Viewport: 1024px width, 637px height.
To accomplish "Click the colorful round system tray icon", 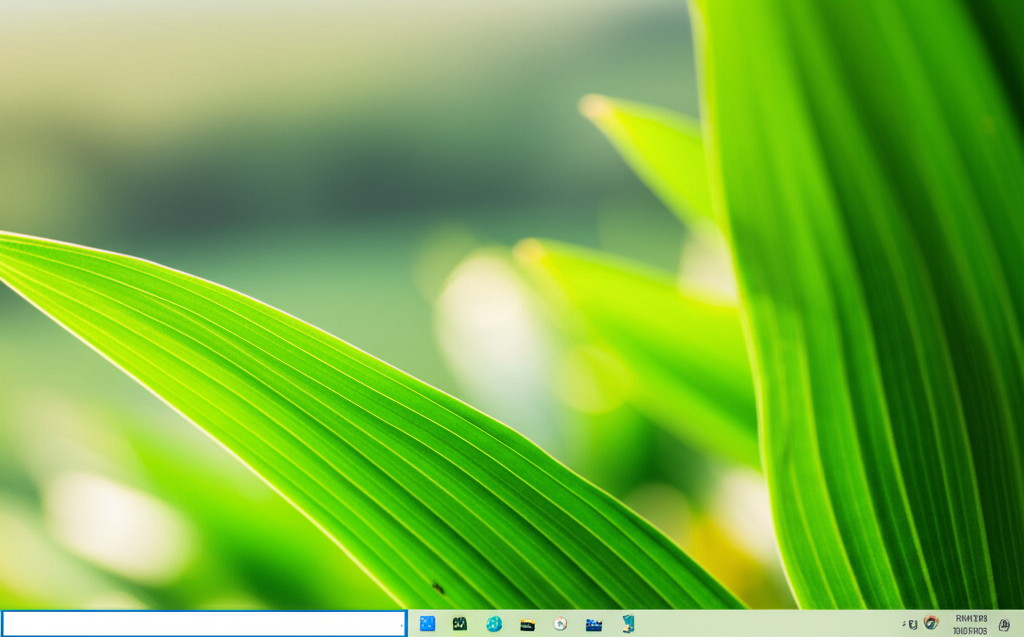I will click(x=931, y=623).
